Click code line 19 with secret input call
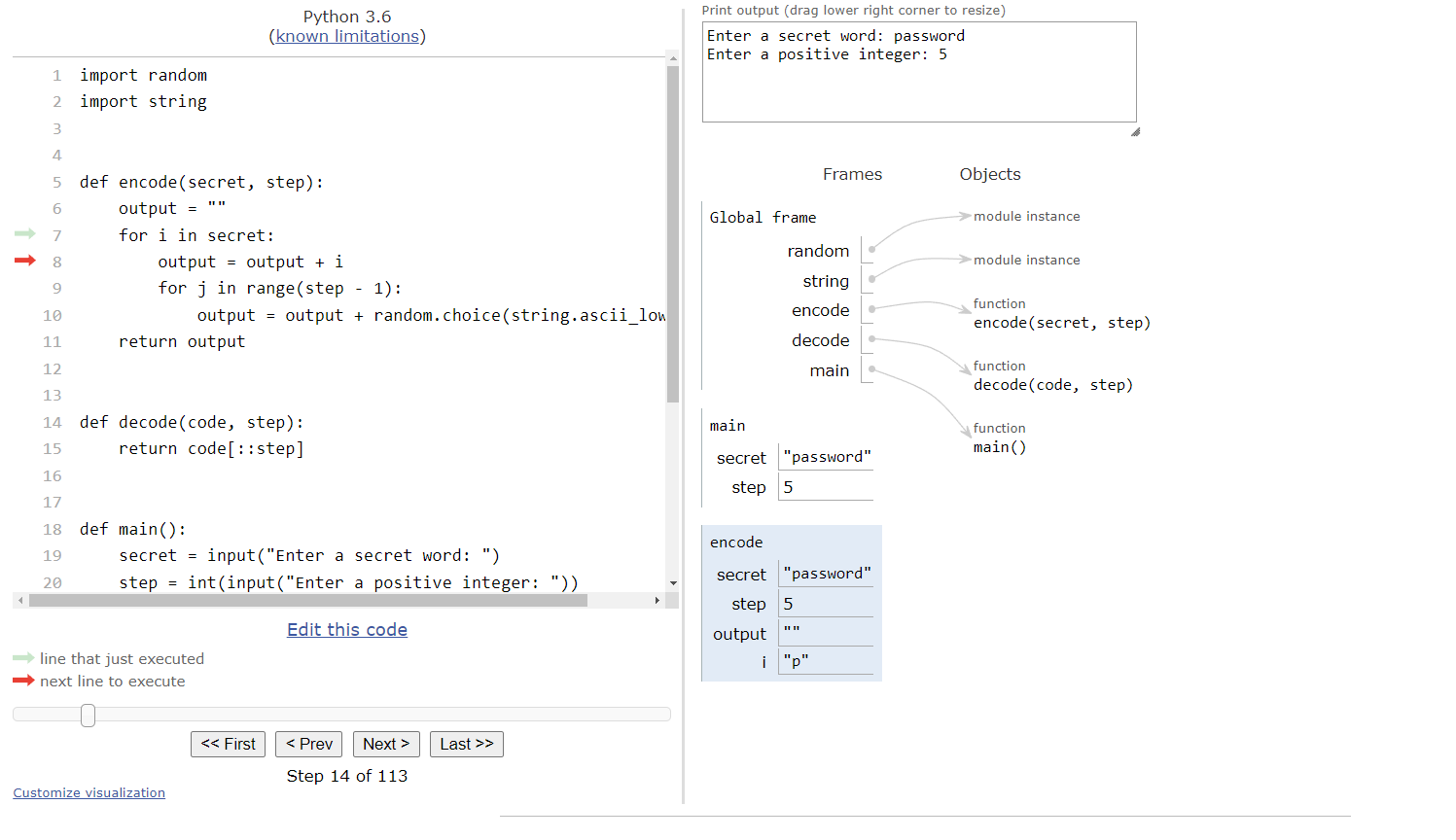The image size is (1456, 840). 309,555
